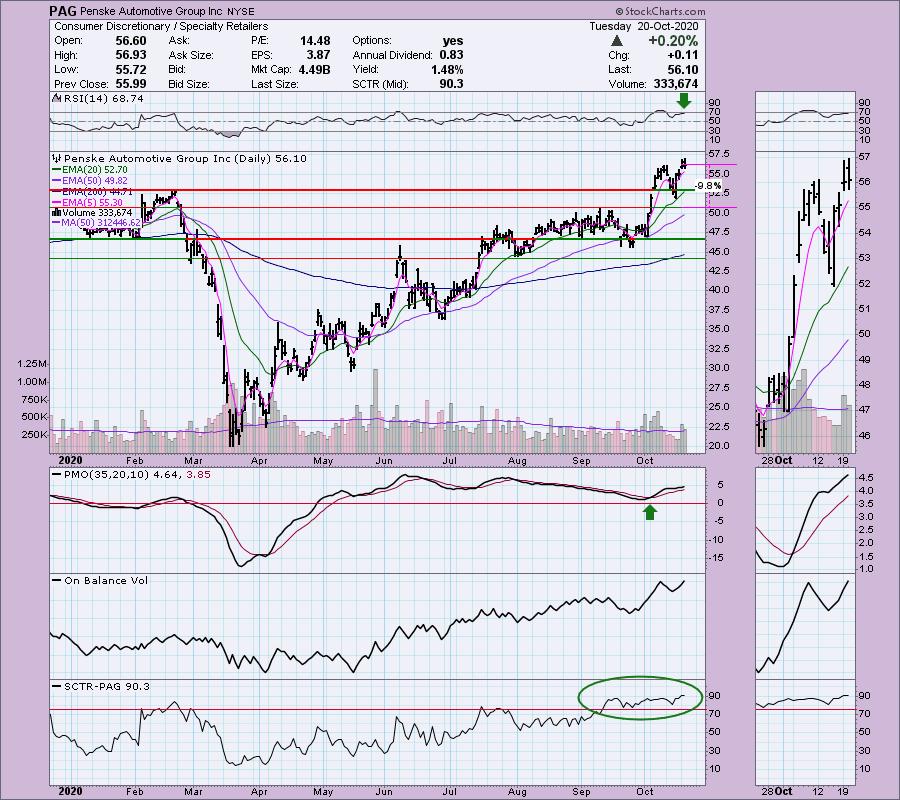Click the EPS value 3.87
900x800 pixels.
[318, 55]
